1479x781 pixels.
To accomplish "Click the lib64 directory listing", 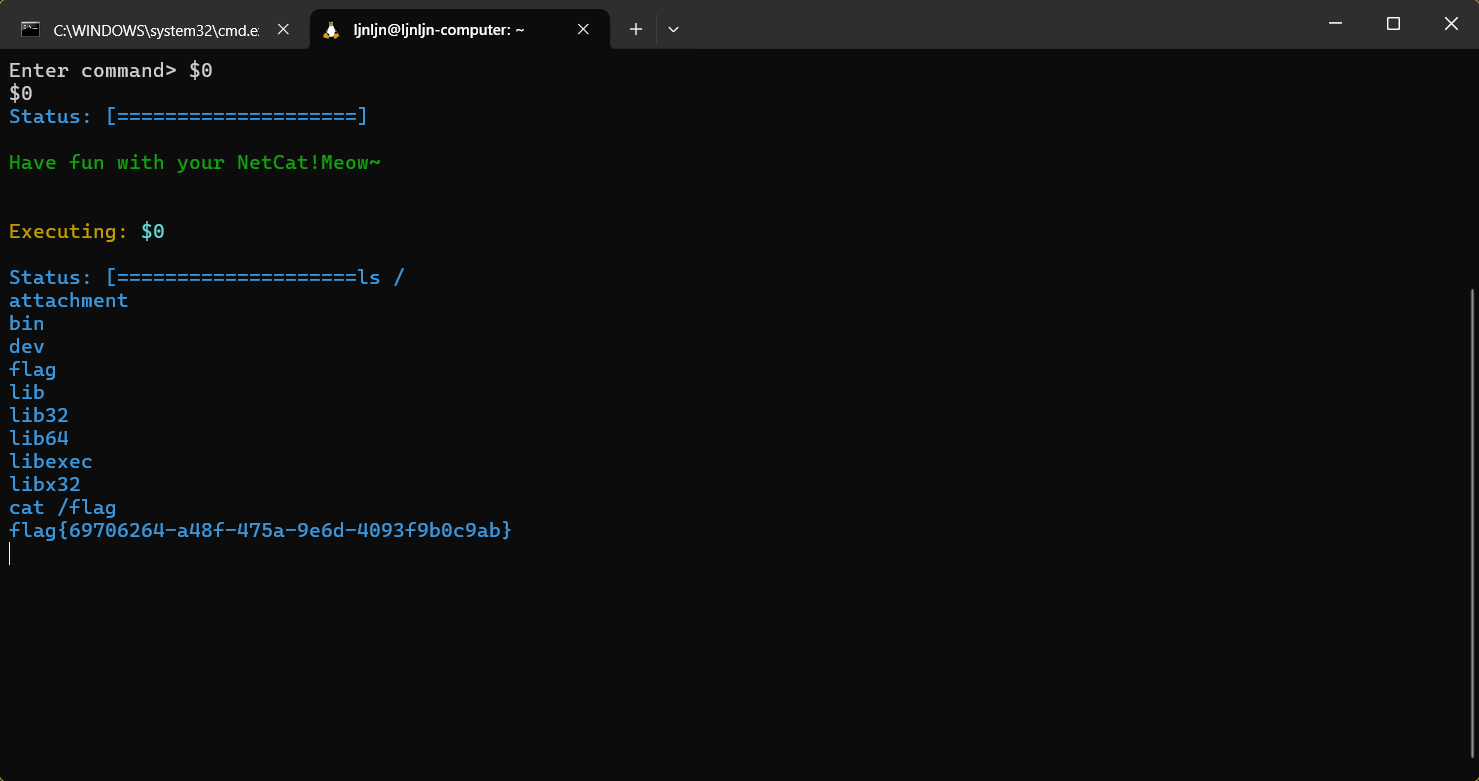I will [39, 437].
